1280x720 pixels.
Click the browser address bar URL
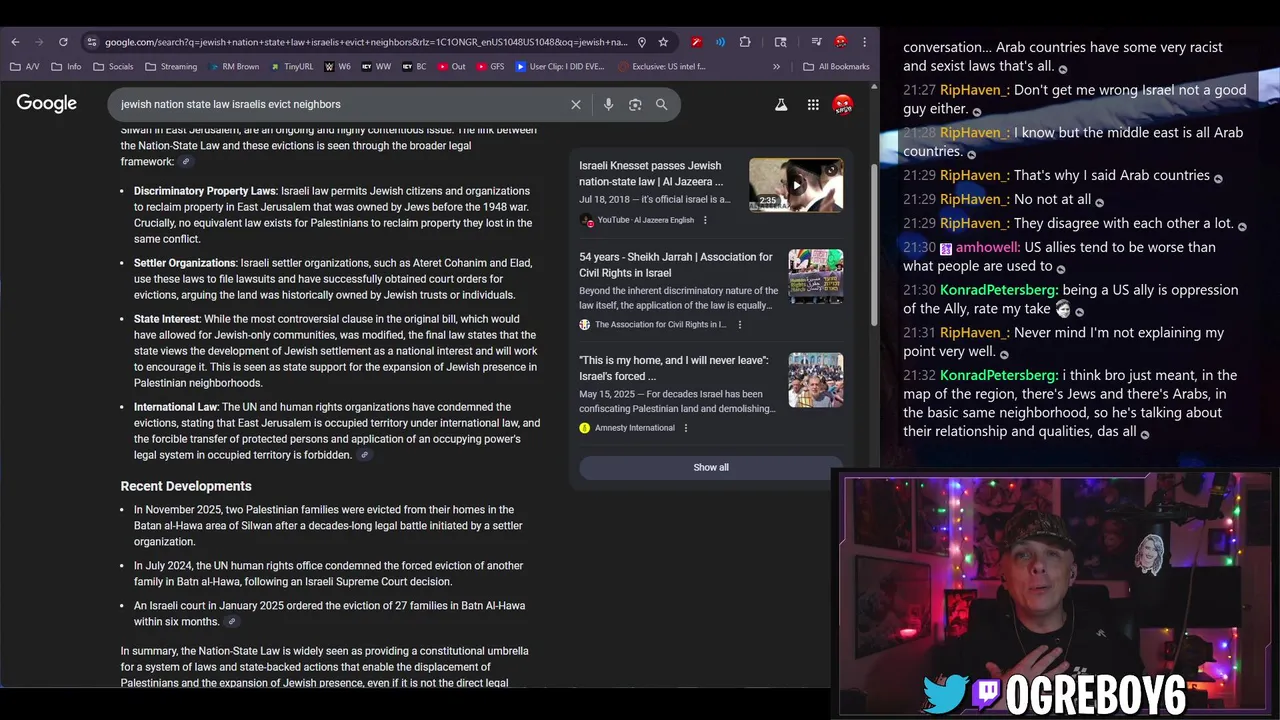[366, 42]
